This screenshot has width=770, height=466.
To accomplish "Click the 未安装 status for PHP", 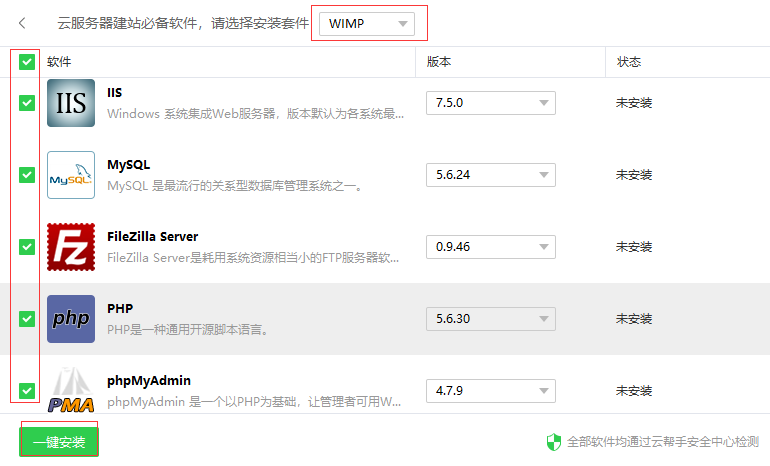I will click(x=634, y=319).
